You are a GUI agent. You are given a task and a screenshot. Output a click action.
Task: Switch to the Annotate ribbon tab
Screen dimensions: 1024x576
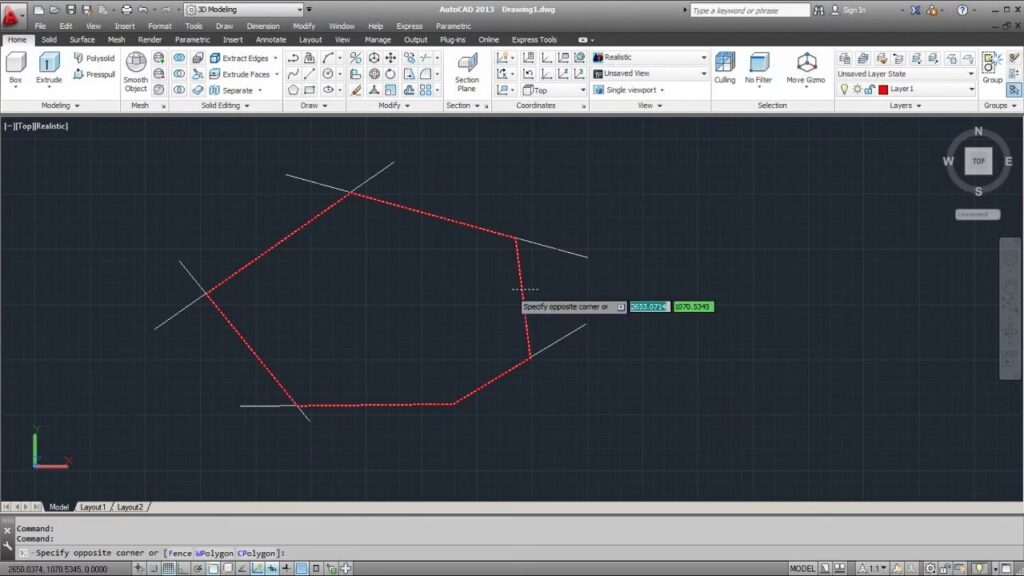click(x=270, y=40)
